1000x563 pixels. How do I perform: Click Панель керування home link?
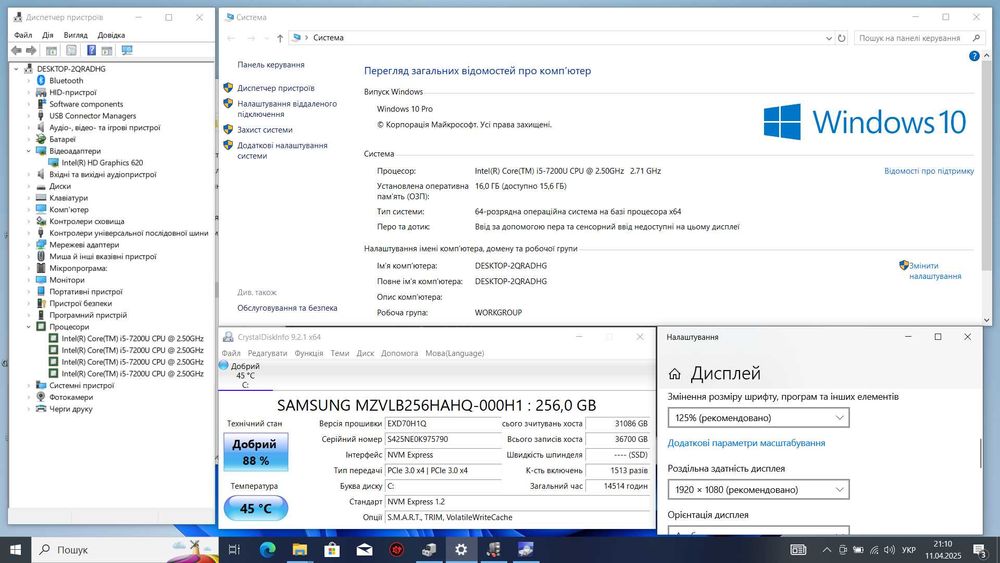click(x=270, y=64)
